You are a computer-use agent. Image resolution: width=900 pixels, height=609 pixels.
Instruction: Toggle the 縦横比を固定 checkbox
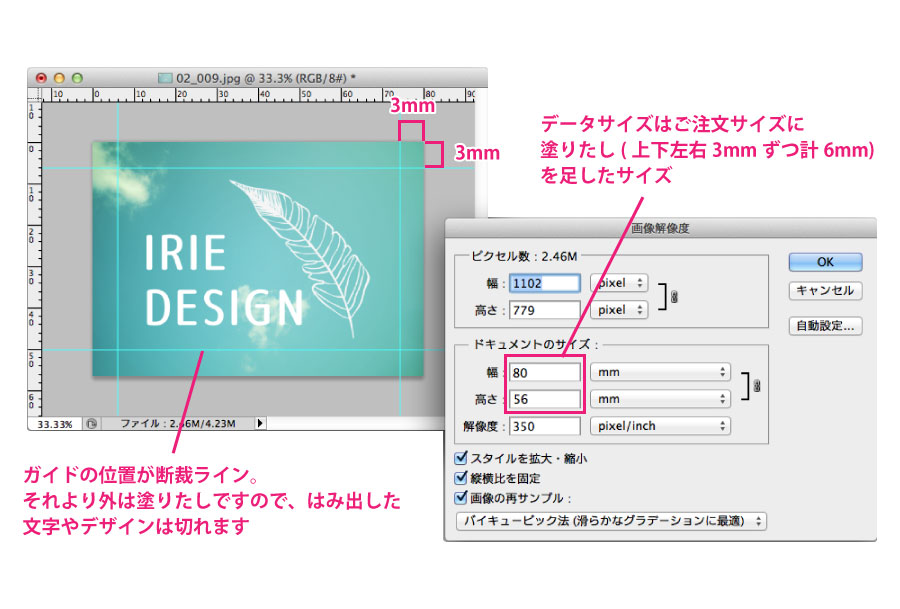461,478
